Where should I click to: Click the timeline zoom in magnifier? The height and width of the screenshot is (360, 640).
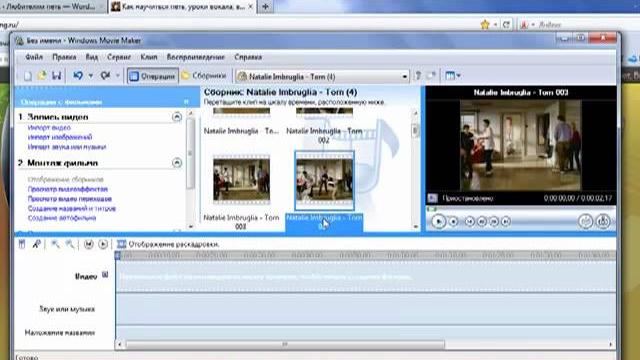point(55,244)
